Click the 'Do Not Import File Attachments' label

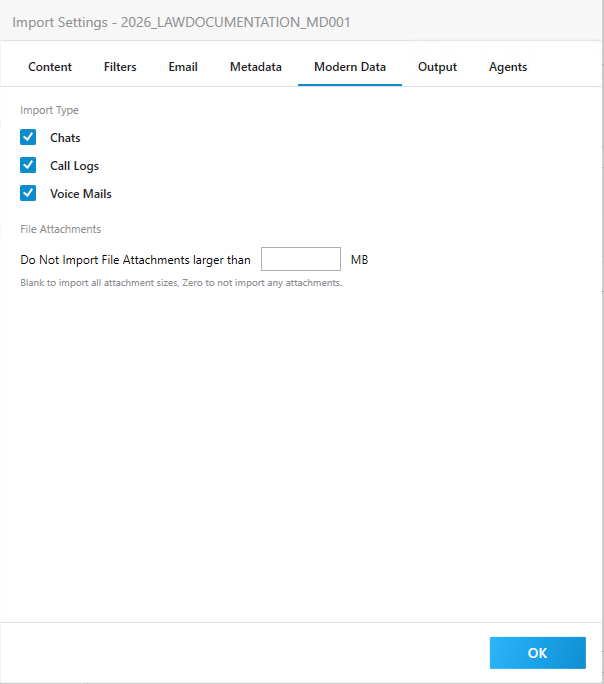135,260
